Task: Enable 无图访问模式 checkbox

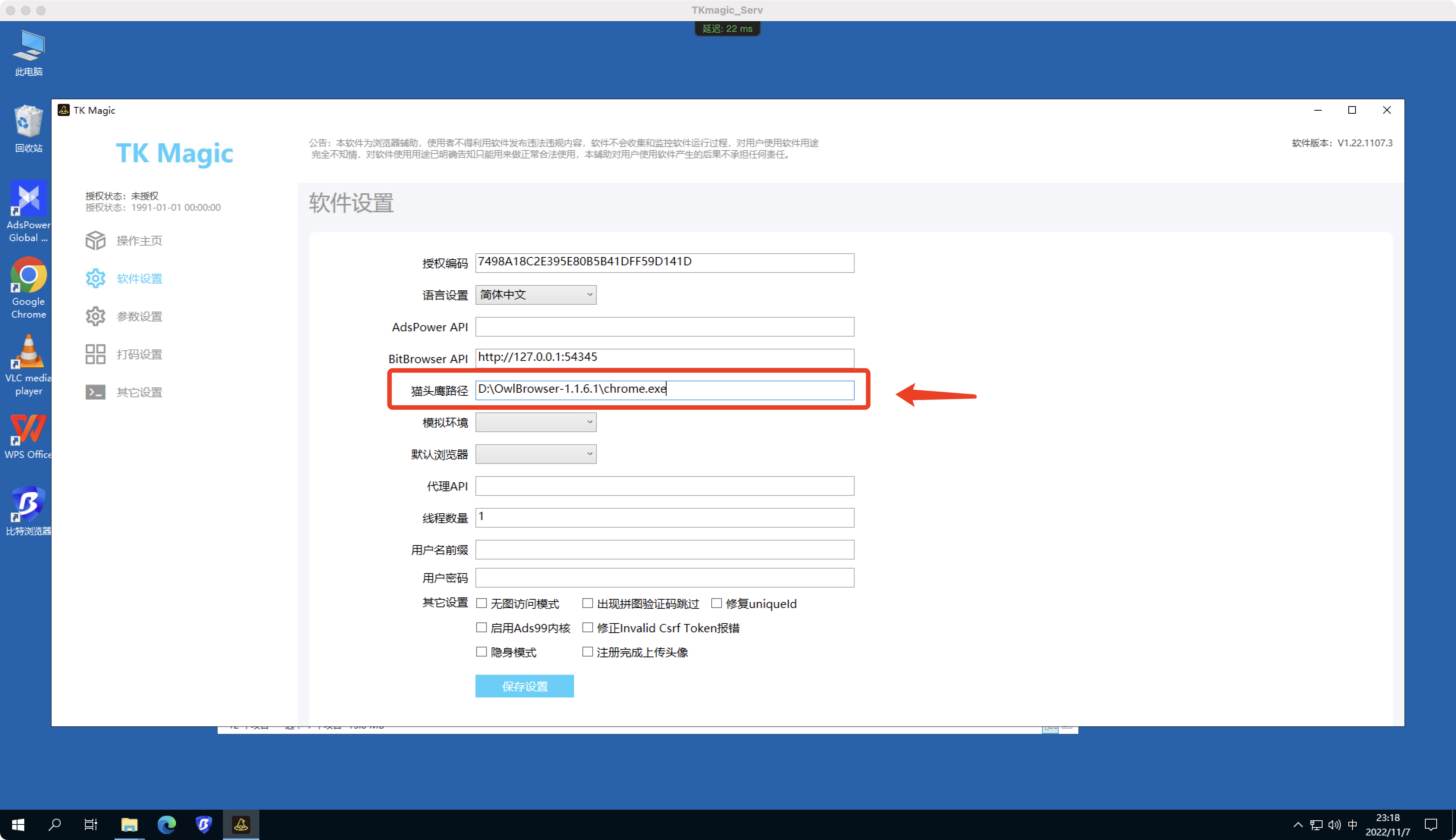Action: coord(482,603)
